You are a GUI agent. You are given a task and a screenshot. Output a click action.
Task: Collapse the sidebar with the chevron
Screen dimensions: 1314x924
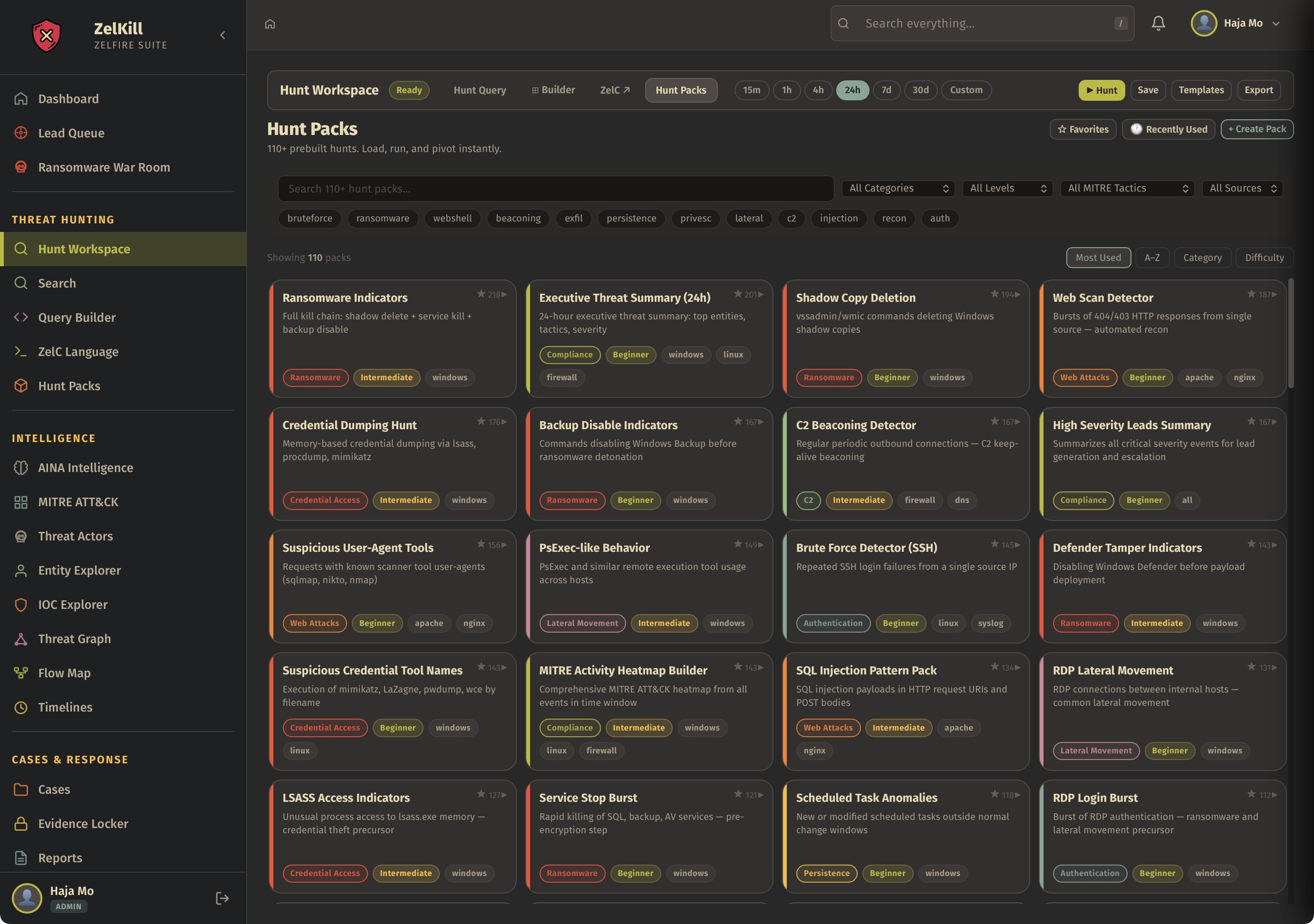click(222, 36)
